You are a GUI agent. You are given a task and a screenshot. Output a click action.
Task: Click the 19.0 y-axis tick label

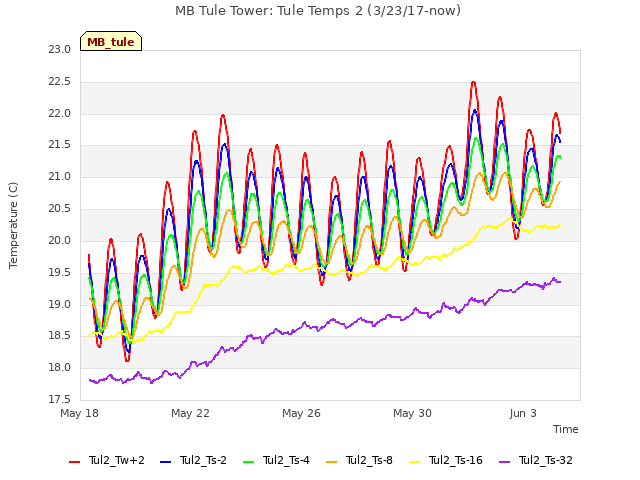[x=60, y=304]
